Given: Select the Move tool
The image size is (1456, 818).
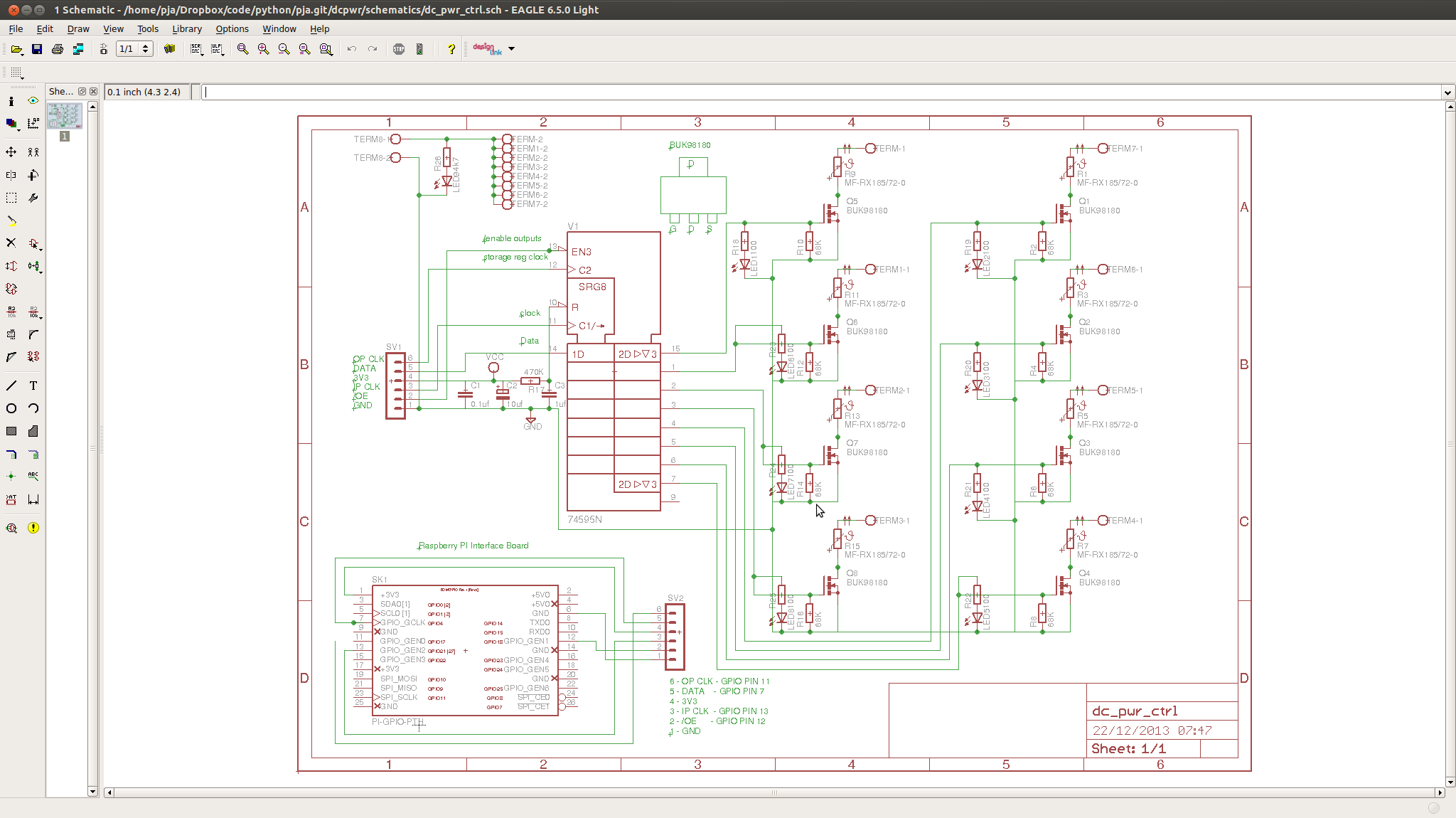Looking at the screenshot, I should (x=11, y=152).
